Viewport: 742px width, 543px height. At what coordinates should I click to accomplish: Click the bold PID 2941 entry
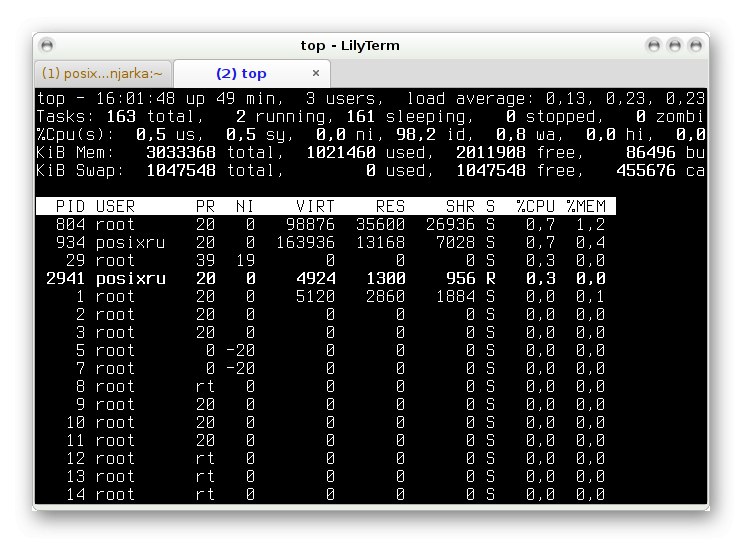66,278
